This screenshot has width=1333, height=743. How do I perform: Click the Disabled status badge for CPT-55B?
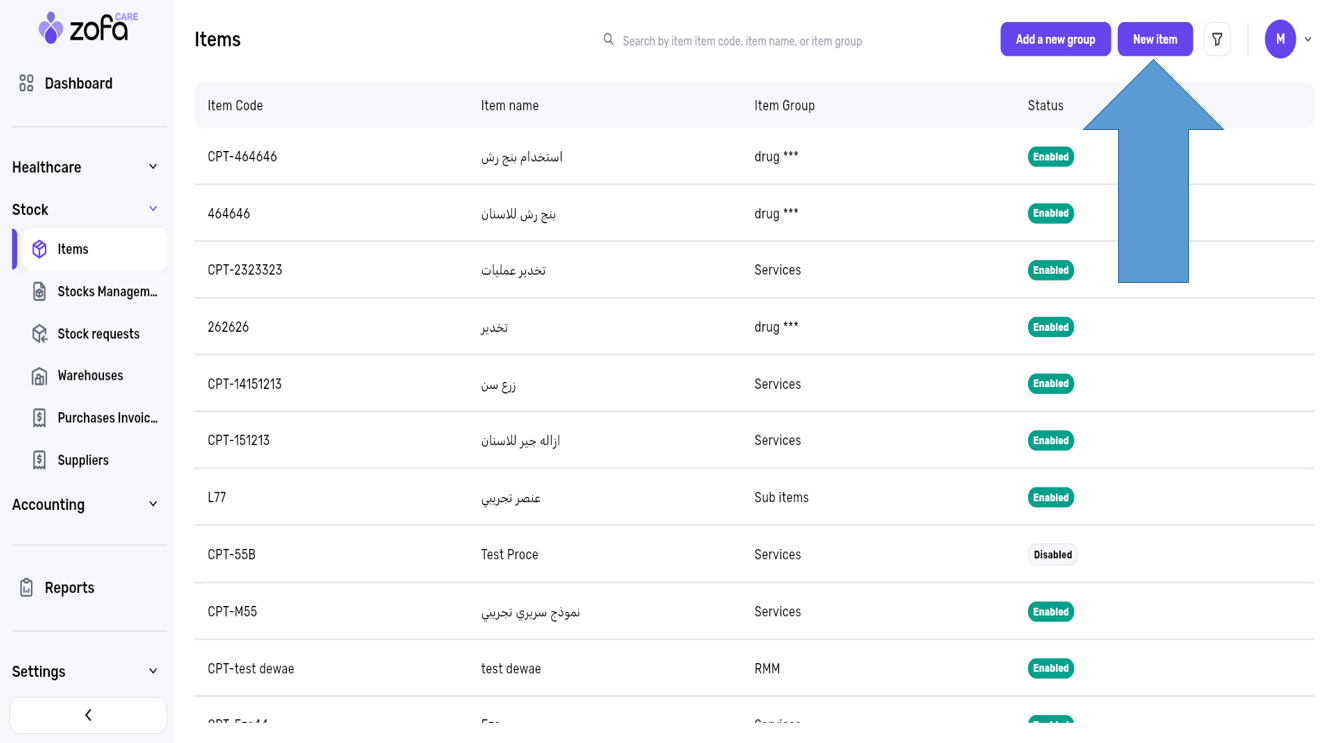[1052, 555]
